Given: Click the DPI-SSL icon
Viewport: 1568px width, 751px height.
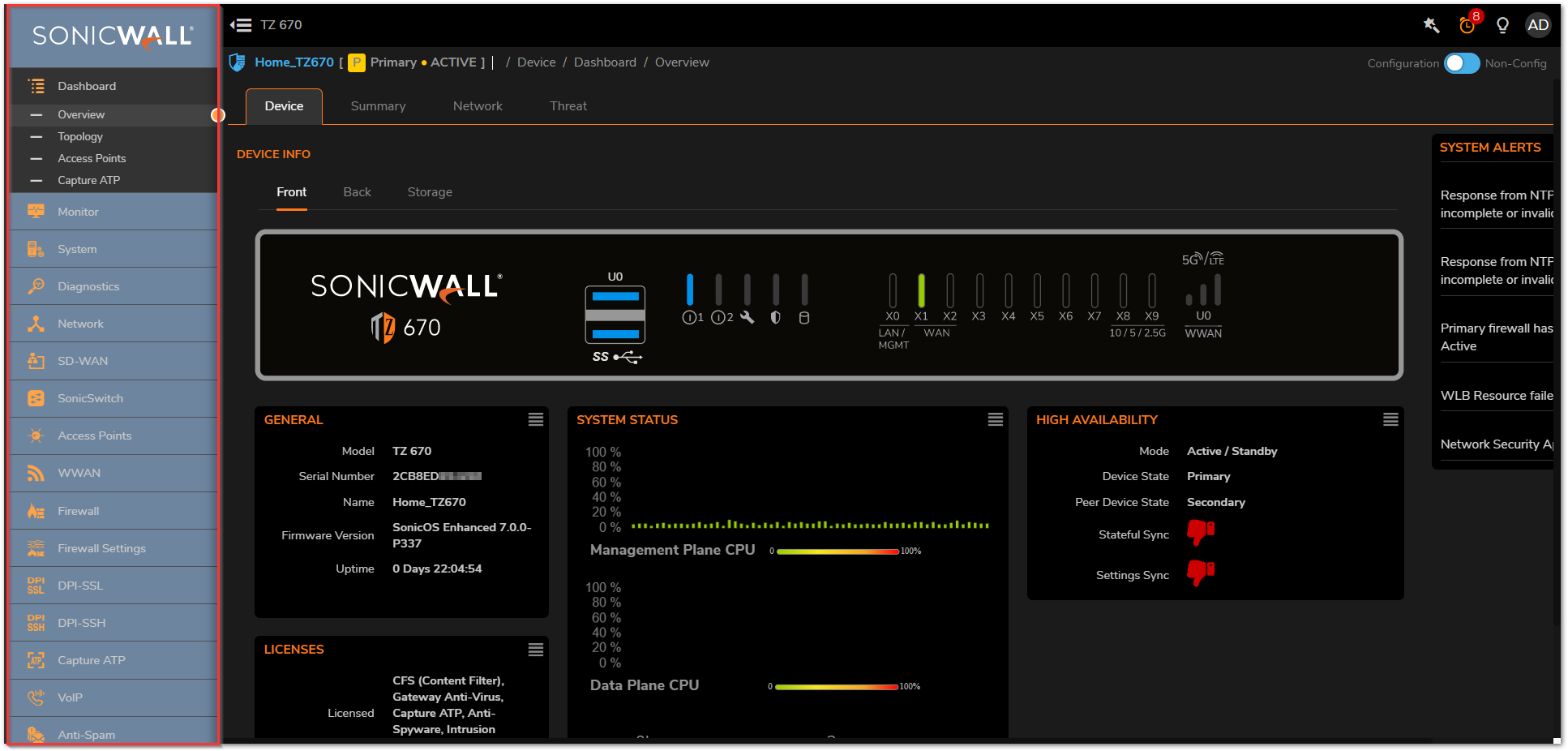Looking at the screenshot, I should click(x=36, y=586).
